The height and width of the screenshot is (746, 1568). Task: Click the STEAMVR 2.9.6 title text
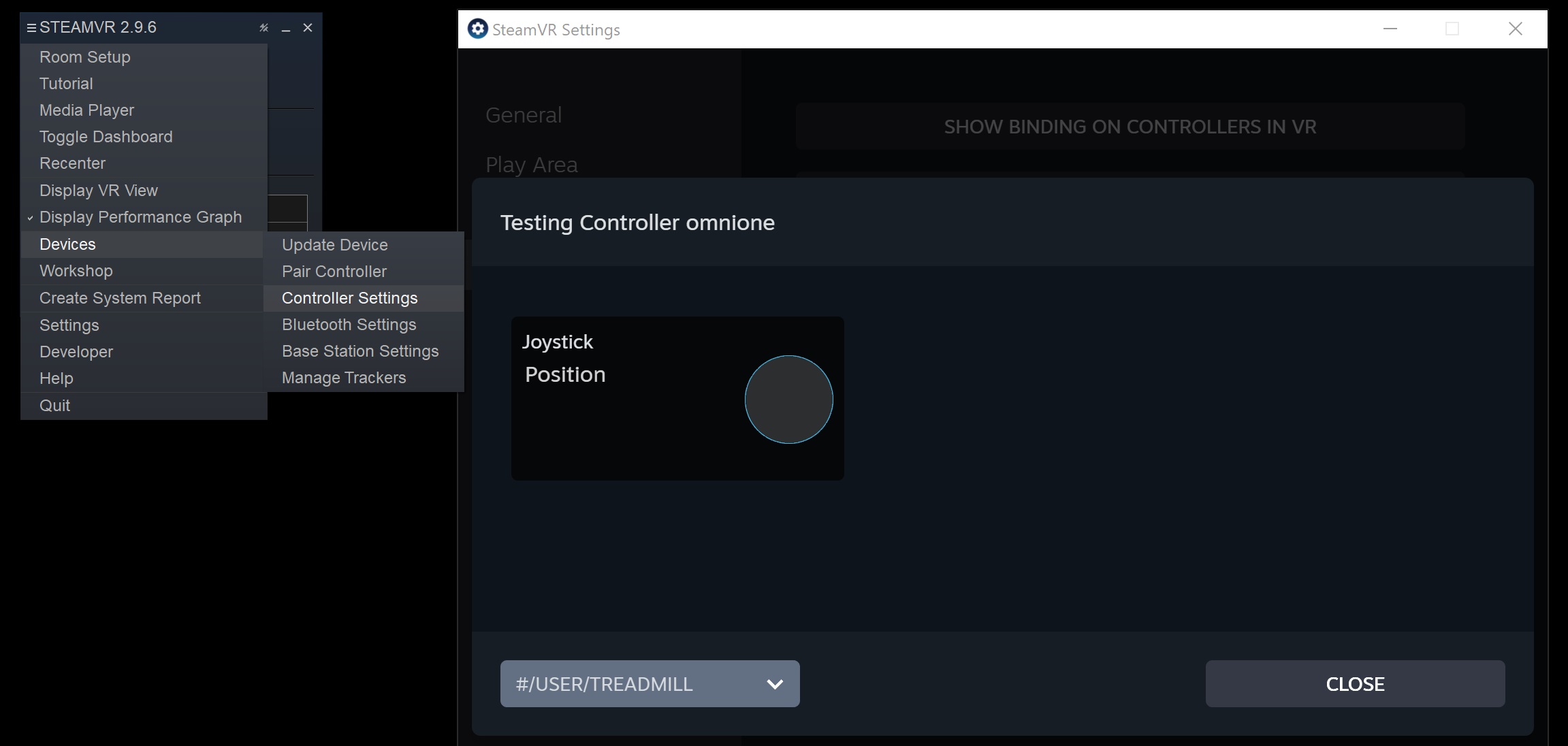click(98, 27)
